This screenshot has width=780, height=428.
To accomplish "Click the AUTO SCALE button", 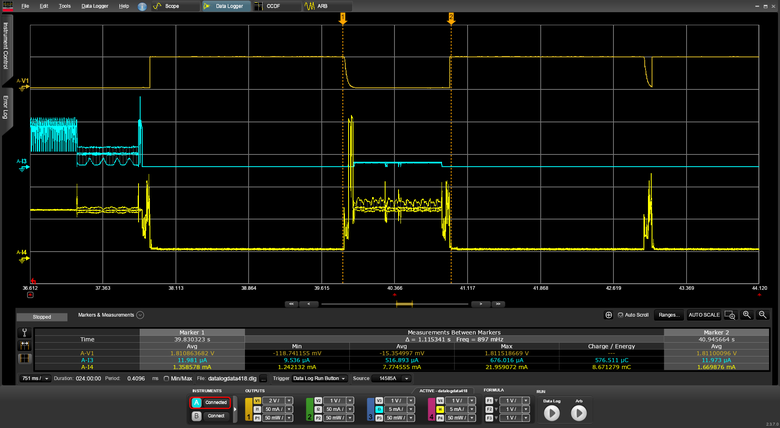I will tap(704, 315).
